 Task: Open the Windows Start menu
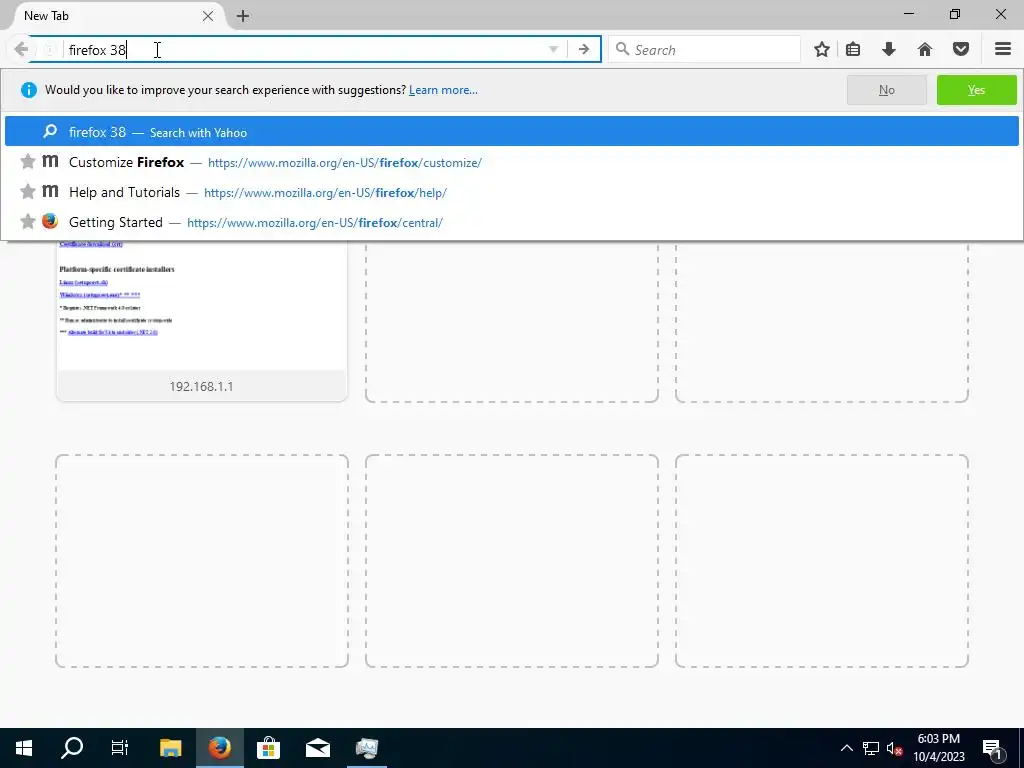pyautogui.click(x=24, y=748)
